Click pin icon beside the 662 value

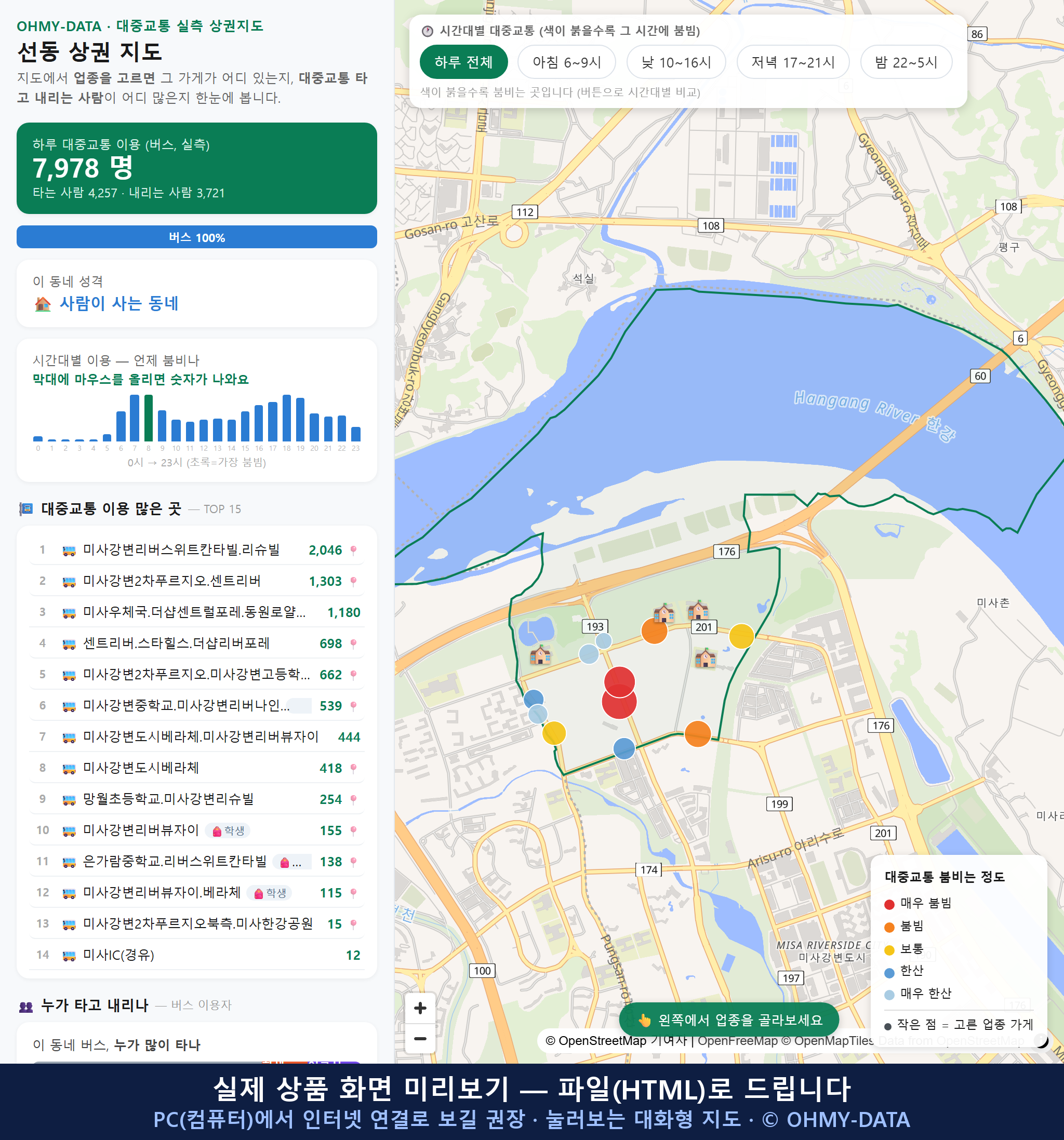click(353, 674)
